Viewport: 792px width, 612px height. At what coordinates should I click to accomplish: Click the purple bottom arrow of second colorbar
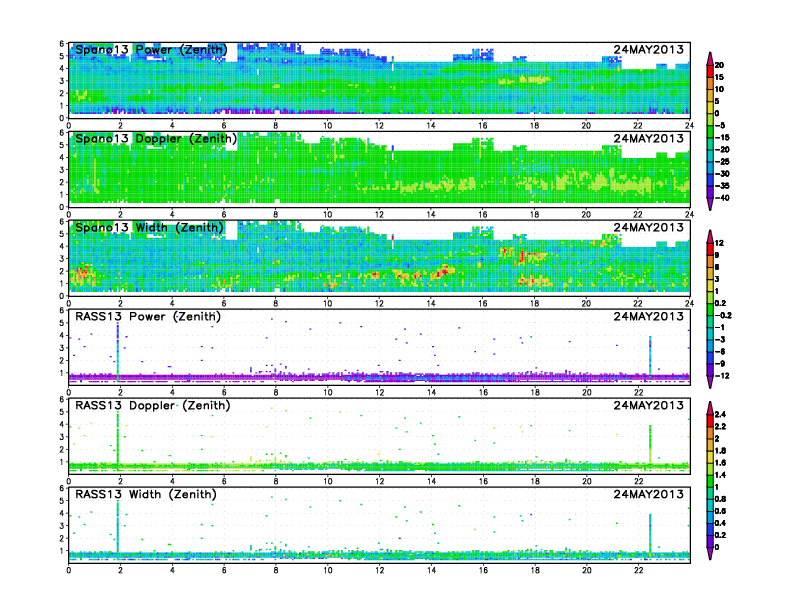pyautogui.click(x=710, y=382)
